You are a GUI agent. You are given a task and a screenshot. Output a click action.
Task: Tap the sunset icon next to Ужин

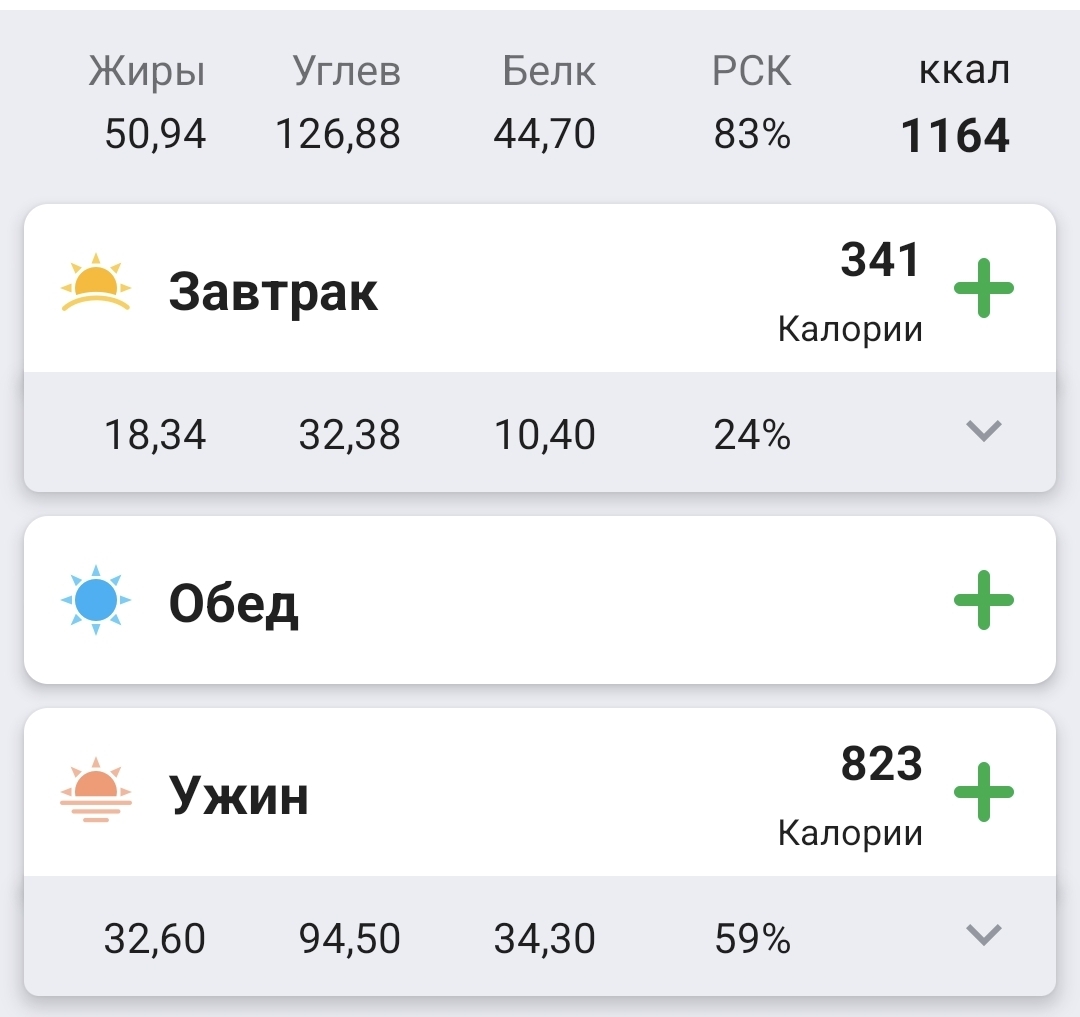click(96, 790)
